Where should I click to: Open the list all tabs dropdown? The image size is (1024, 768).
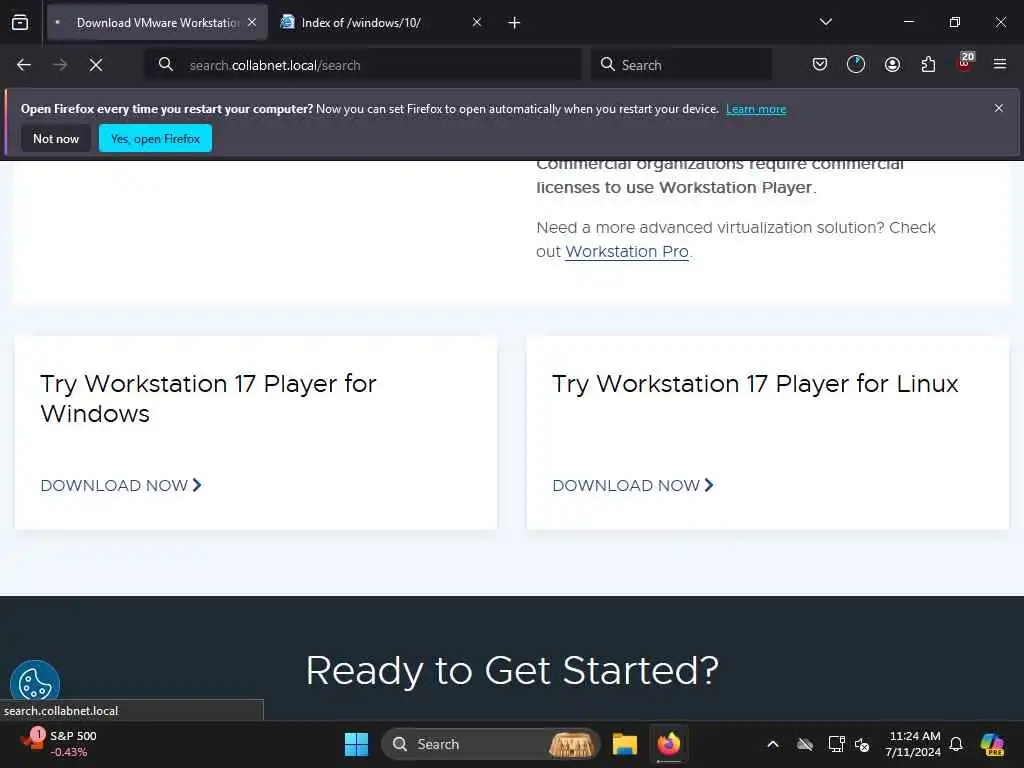[x=825, y=22]
